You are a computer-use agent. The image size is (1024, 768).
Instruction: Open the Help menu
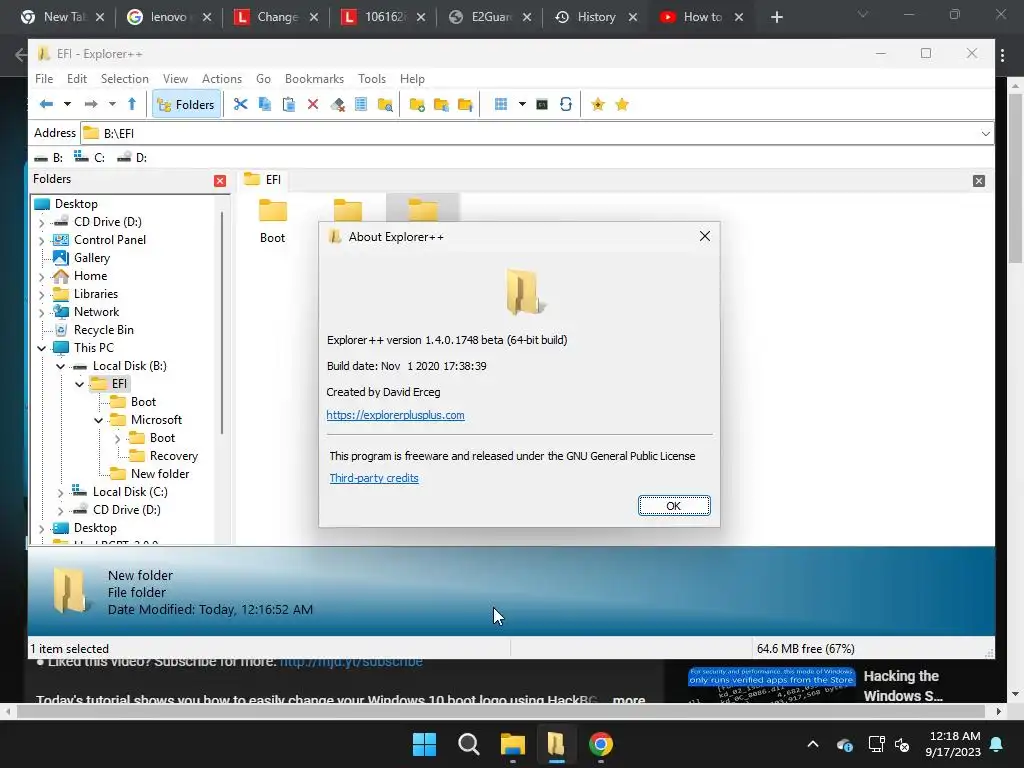click(412, 78)
